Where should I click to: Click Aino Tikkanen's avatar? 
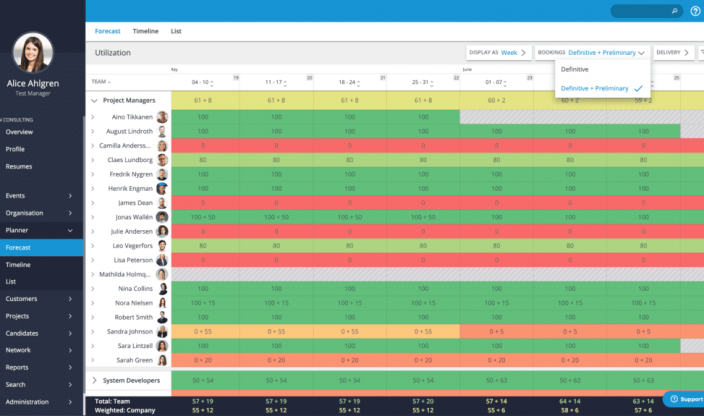click(x=162, y=117)
